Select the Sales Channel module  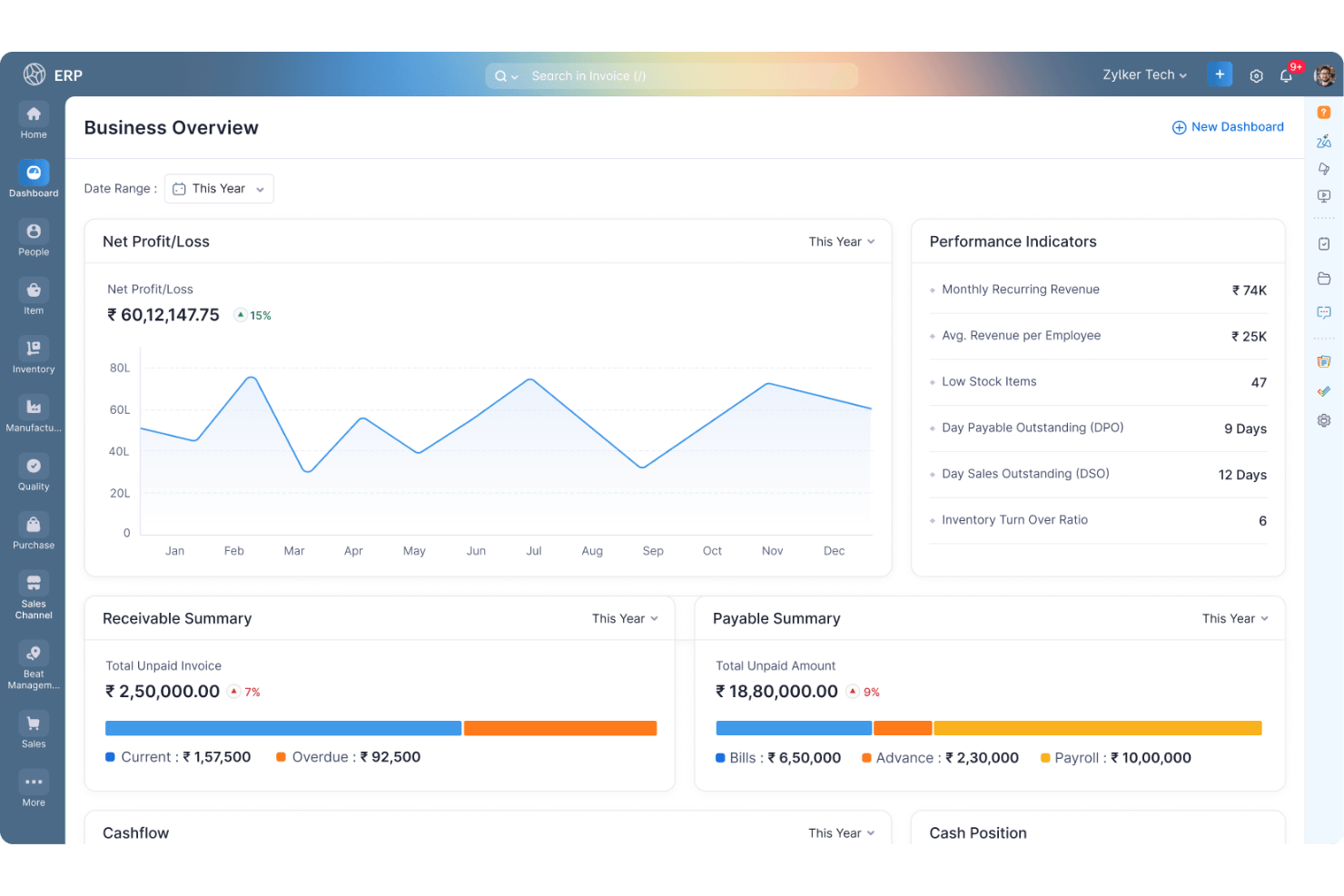pyautogui.click(x=33, y=592)
